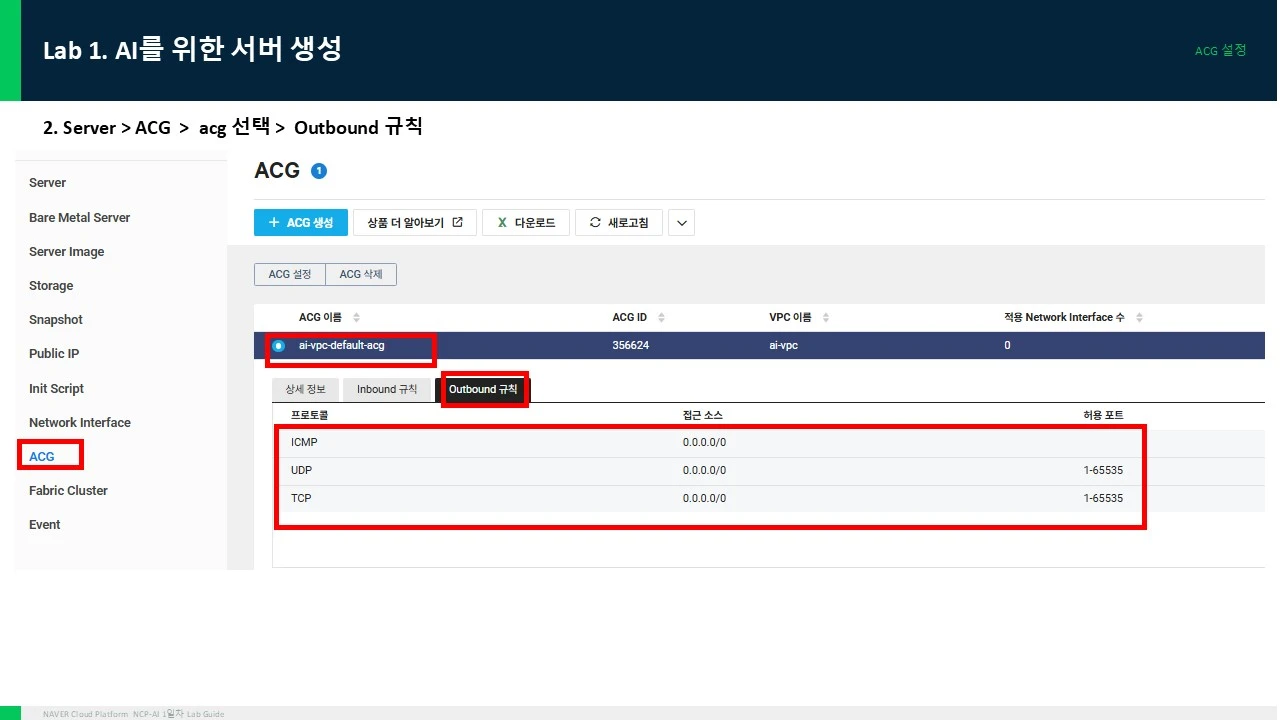Click the 다운로드 Excel button
Viewport: 1280px width, 720px height.
coord(526,223)
